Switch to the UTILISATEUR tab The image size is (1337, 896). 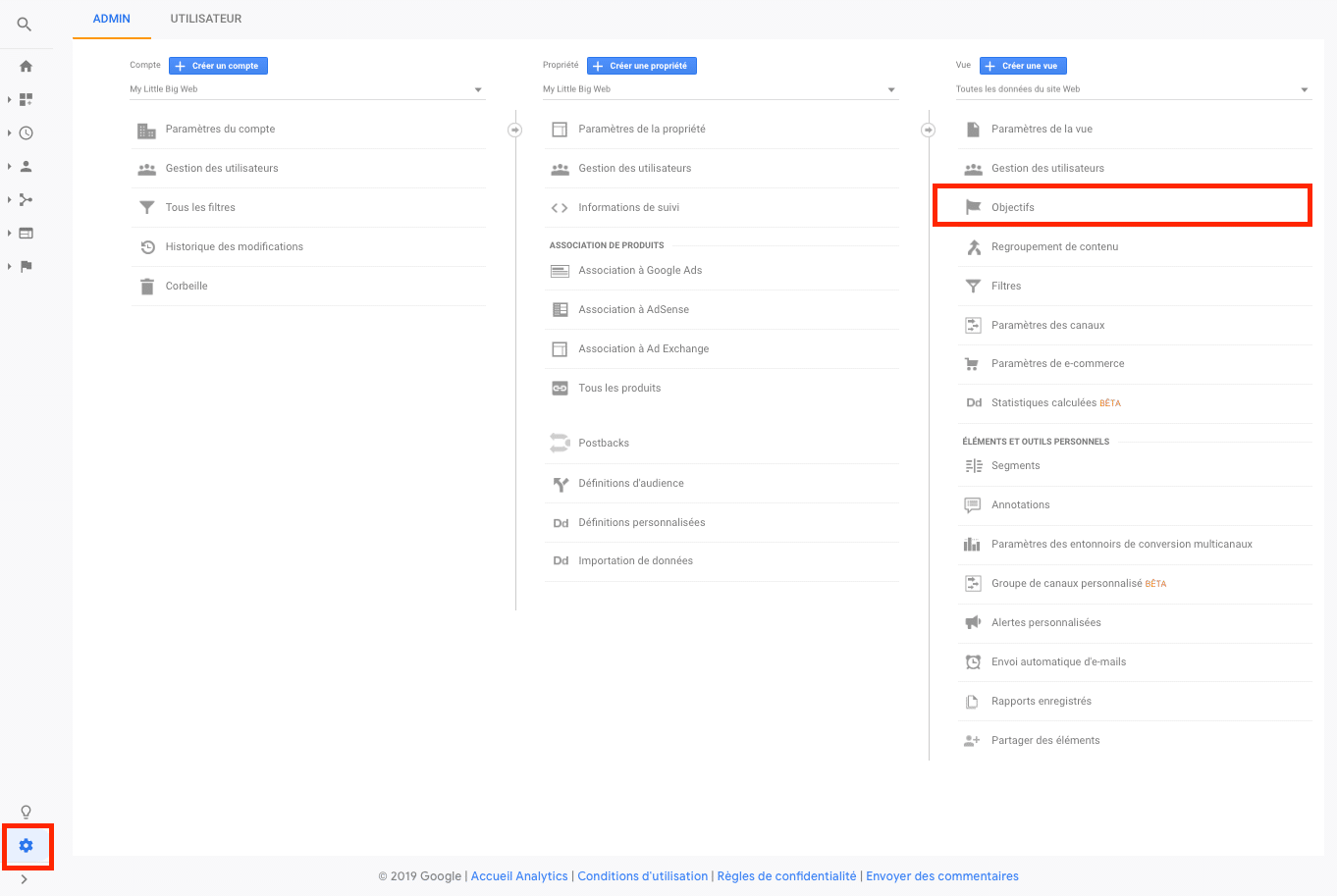coord(206,19)
